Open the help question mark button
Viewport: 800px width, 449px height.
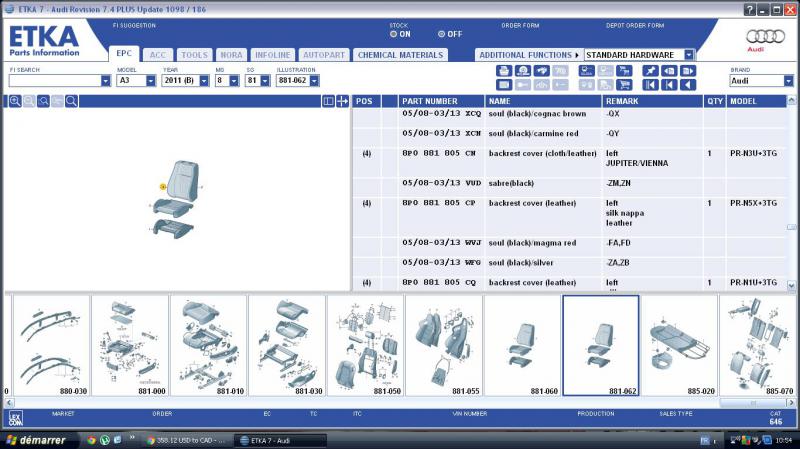point(749,10)
